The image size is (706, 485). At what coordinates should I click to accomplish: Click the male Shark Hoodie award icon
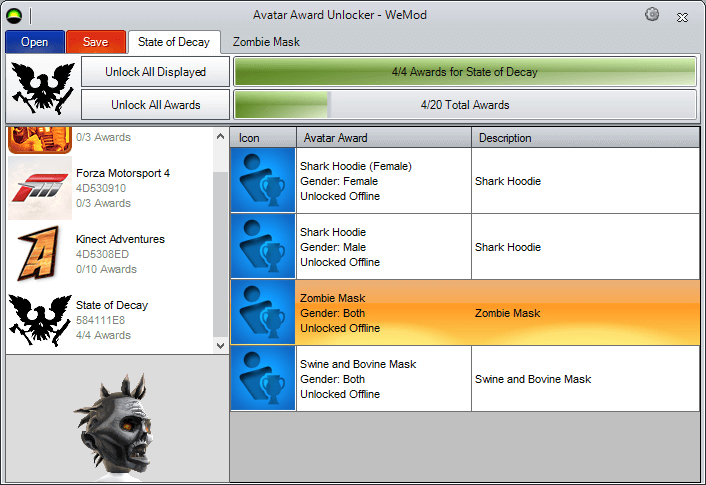tap(263, 247)
